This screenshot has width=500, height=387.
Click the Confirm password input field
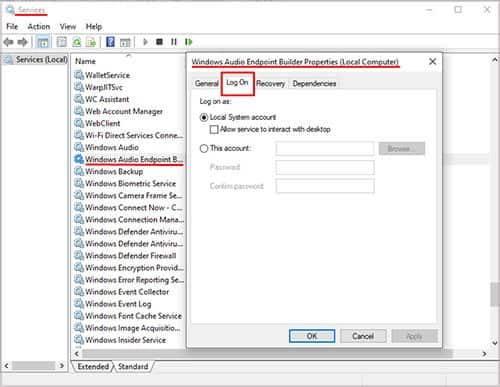point(325,186)
